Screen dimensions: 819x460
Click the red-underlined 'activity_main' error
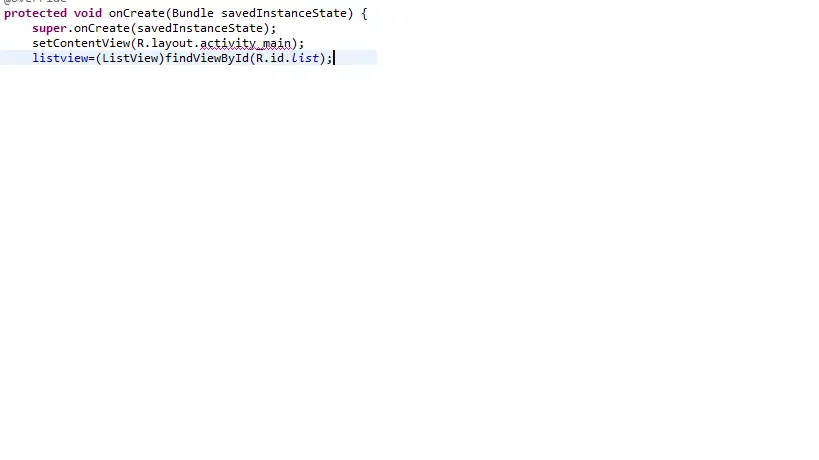(245, 43)
